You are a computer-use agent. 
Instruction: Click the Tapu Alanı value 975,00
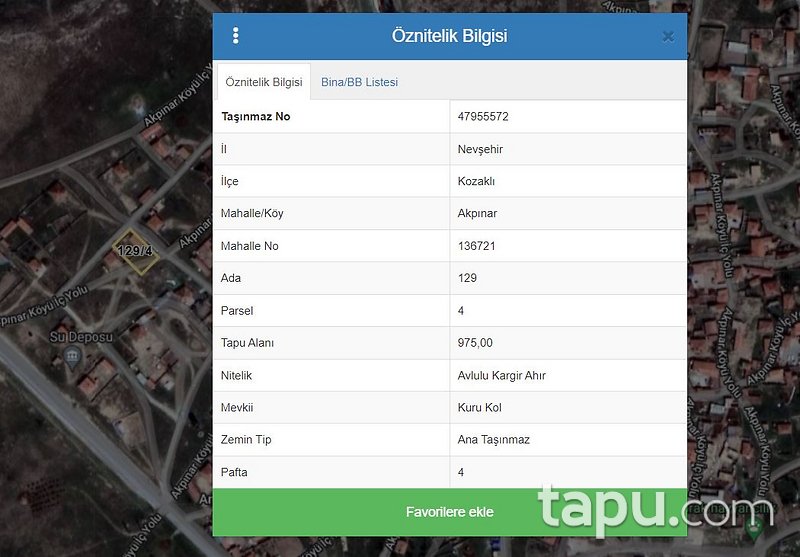(x=475, y=343)
